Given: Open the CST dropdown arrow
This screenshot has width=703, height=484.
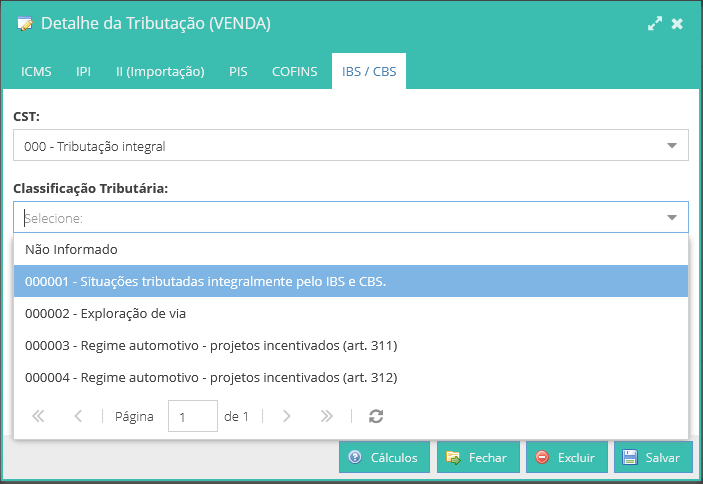Looking at the screenshot, I should (x=671, y=146).
